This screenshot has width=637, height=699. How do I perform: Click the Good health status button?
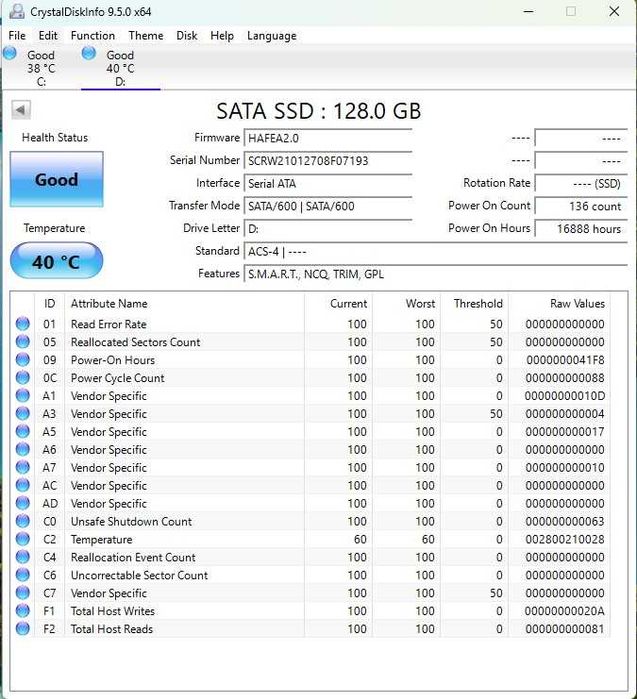pos(57,179)
